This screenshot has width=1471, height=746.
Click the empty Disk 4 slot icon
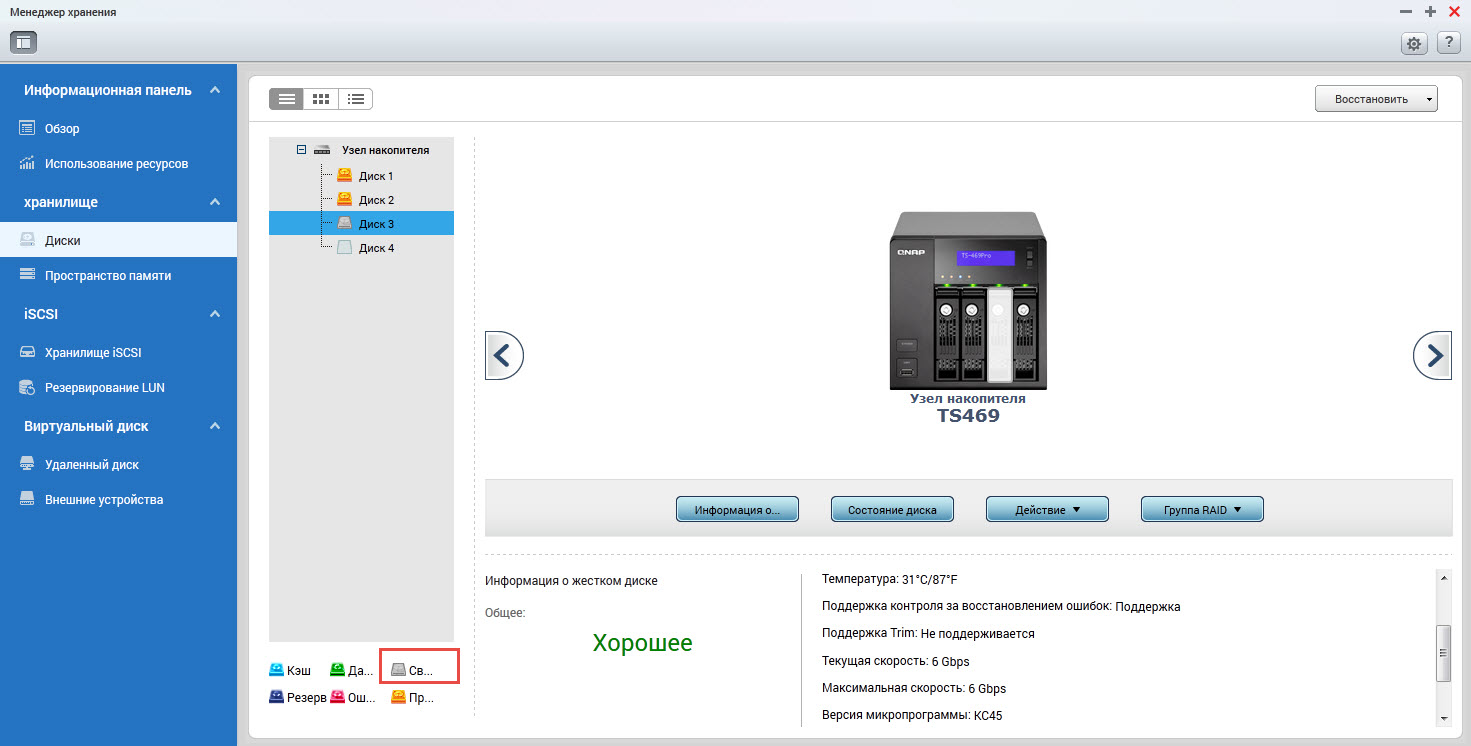(x=345, y=248)
